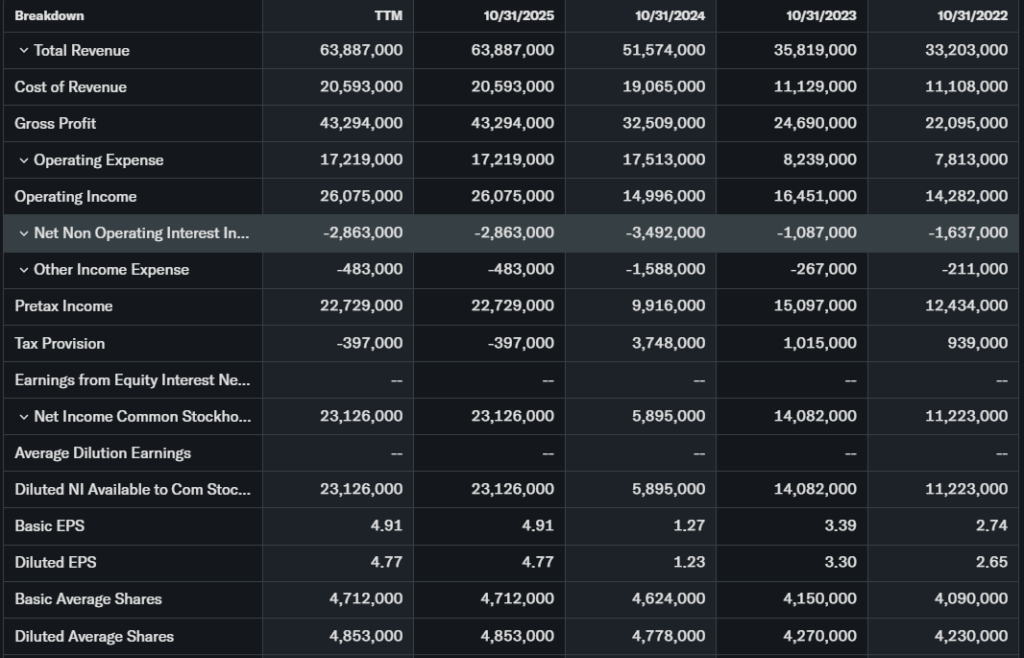Select the Operating Income row label
Screen dimensions: 1024x658
click(x=75, y=197)
